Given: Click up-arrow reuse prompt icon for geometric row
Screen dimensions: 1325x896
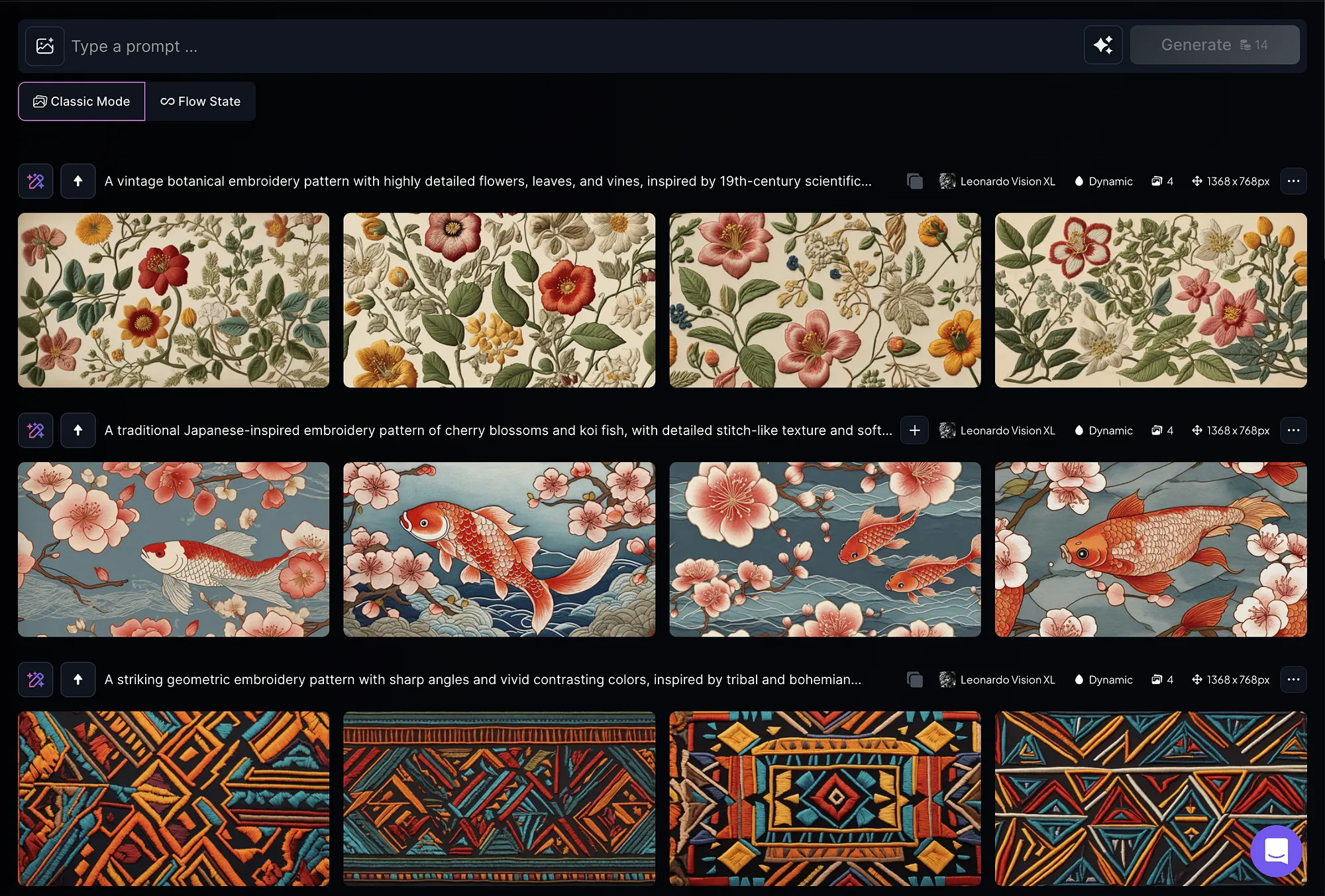Looking at the screenshot, I should tap(78, 679).
